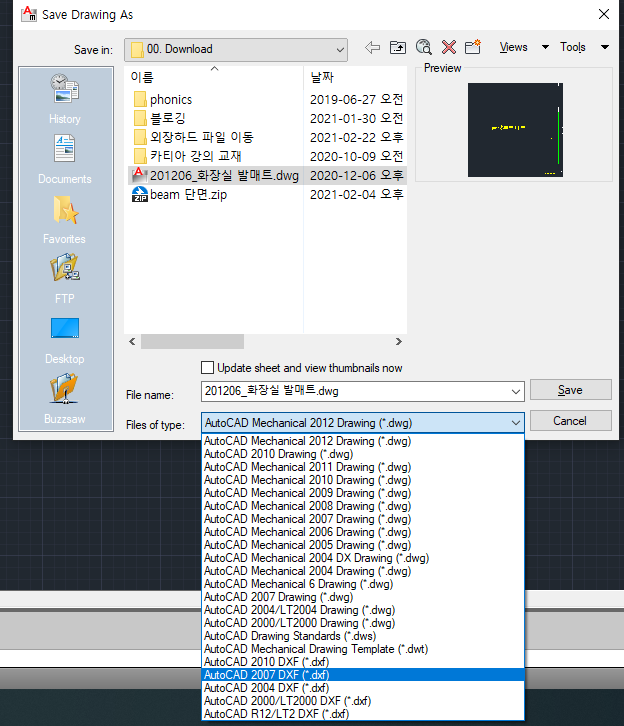Choose AutoCAD 2004/LT2004 Drawing type
Image resolution: width=624 pixels, height=726 pixels.
point(363,610)
